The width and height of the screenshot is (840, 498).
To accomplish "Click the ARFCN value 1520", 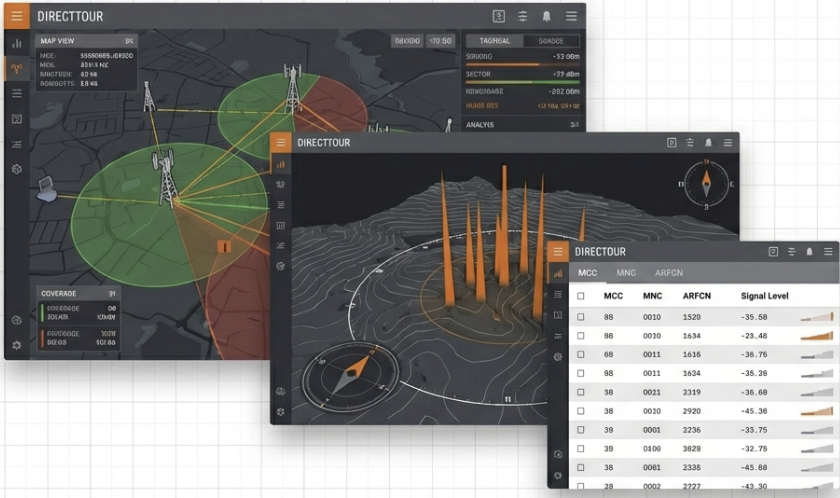I will [x=692, y=317].
